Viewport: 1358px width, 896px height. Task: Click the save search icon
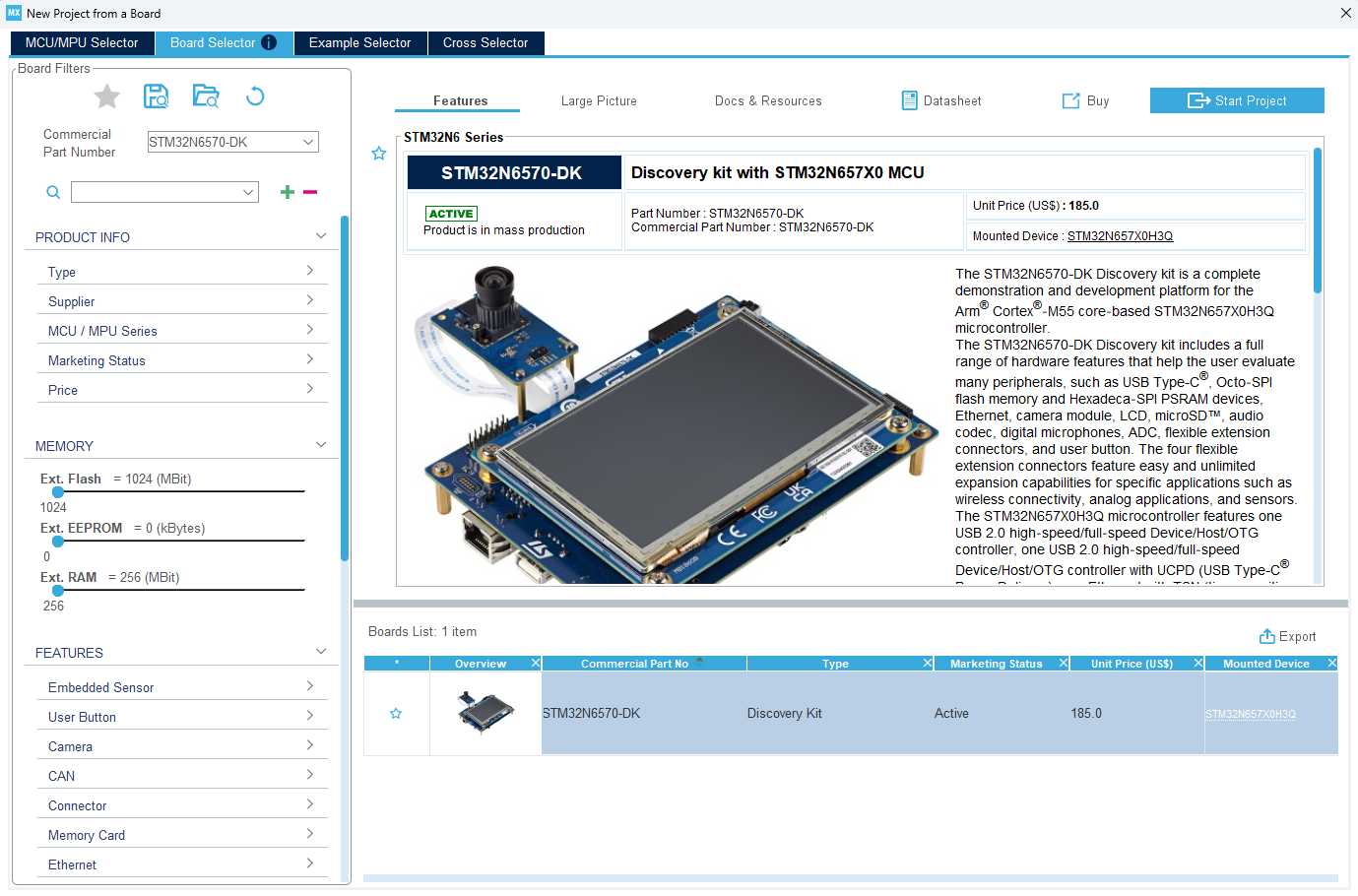(x=156, y=96)
